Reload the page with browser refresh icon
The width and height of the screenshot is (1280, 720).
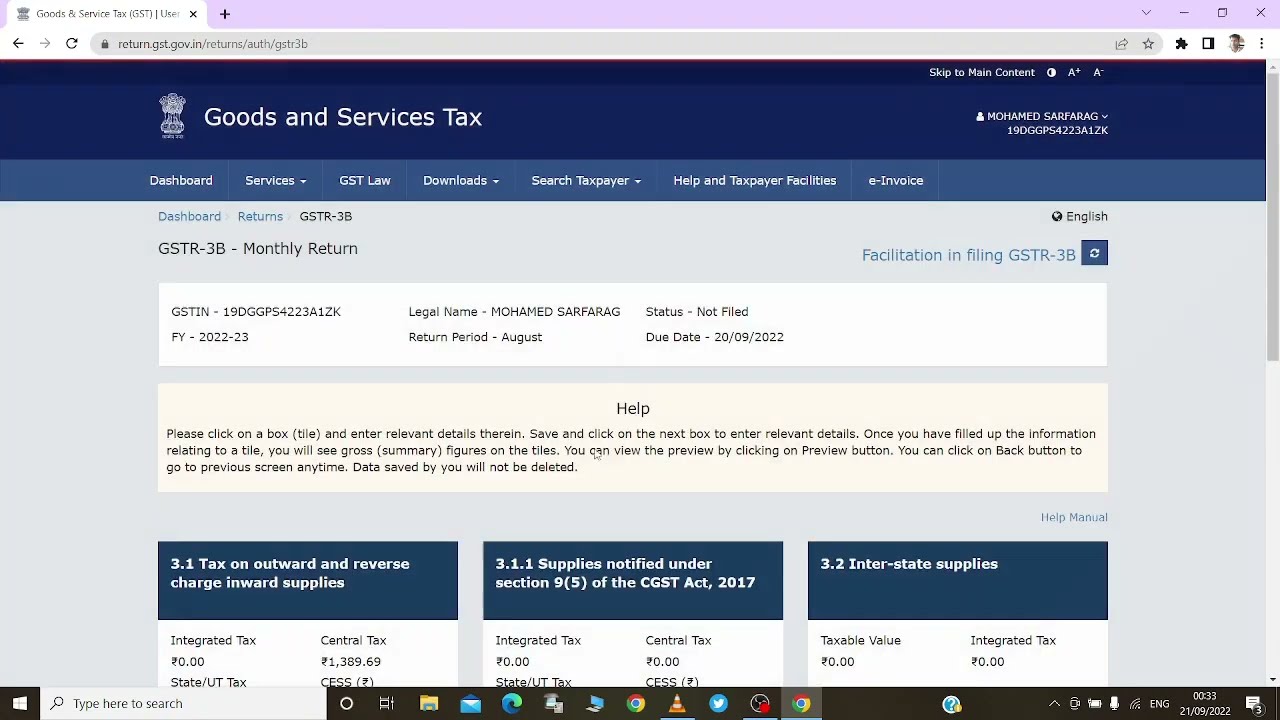(x=72, y=43)
